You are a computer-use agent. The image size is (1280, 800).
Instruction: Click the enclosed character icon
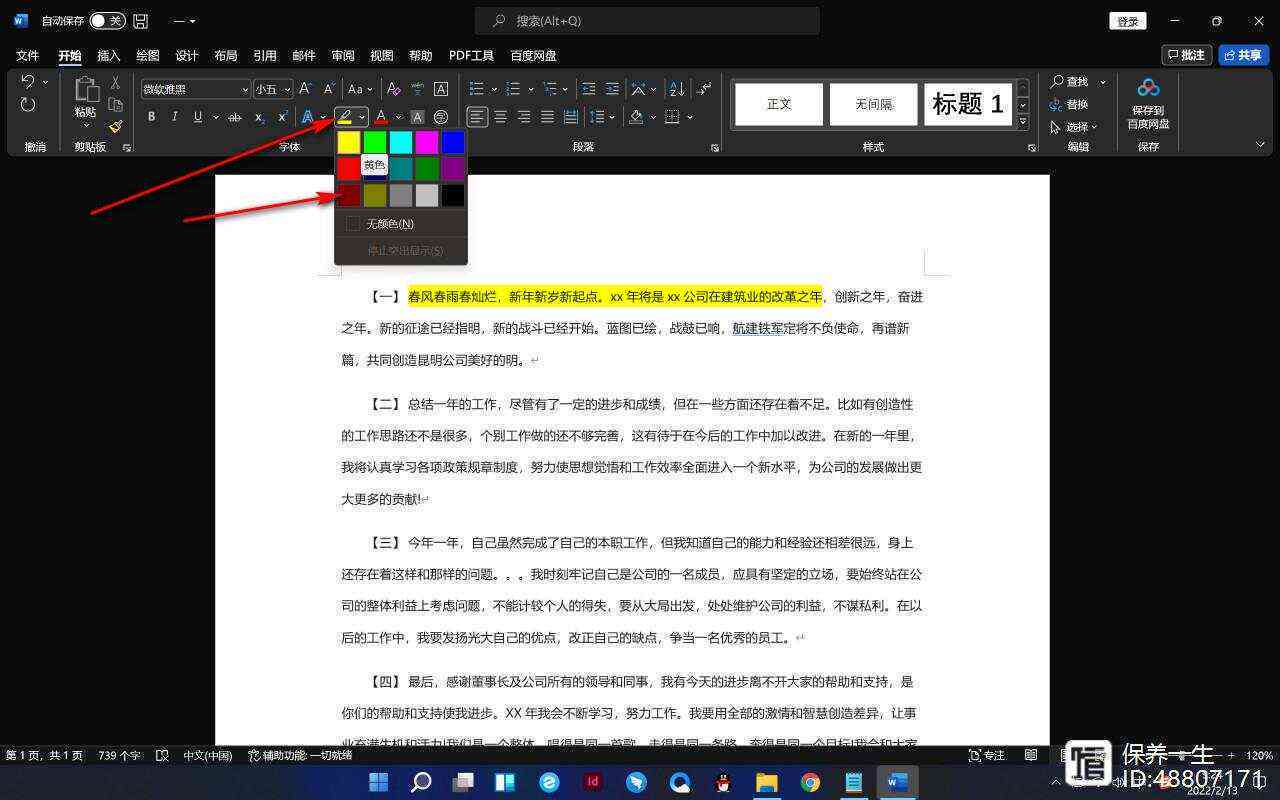(441, 117)
